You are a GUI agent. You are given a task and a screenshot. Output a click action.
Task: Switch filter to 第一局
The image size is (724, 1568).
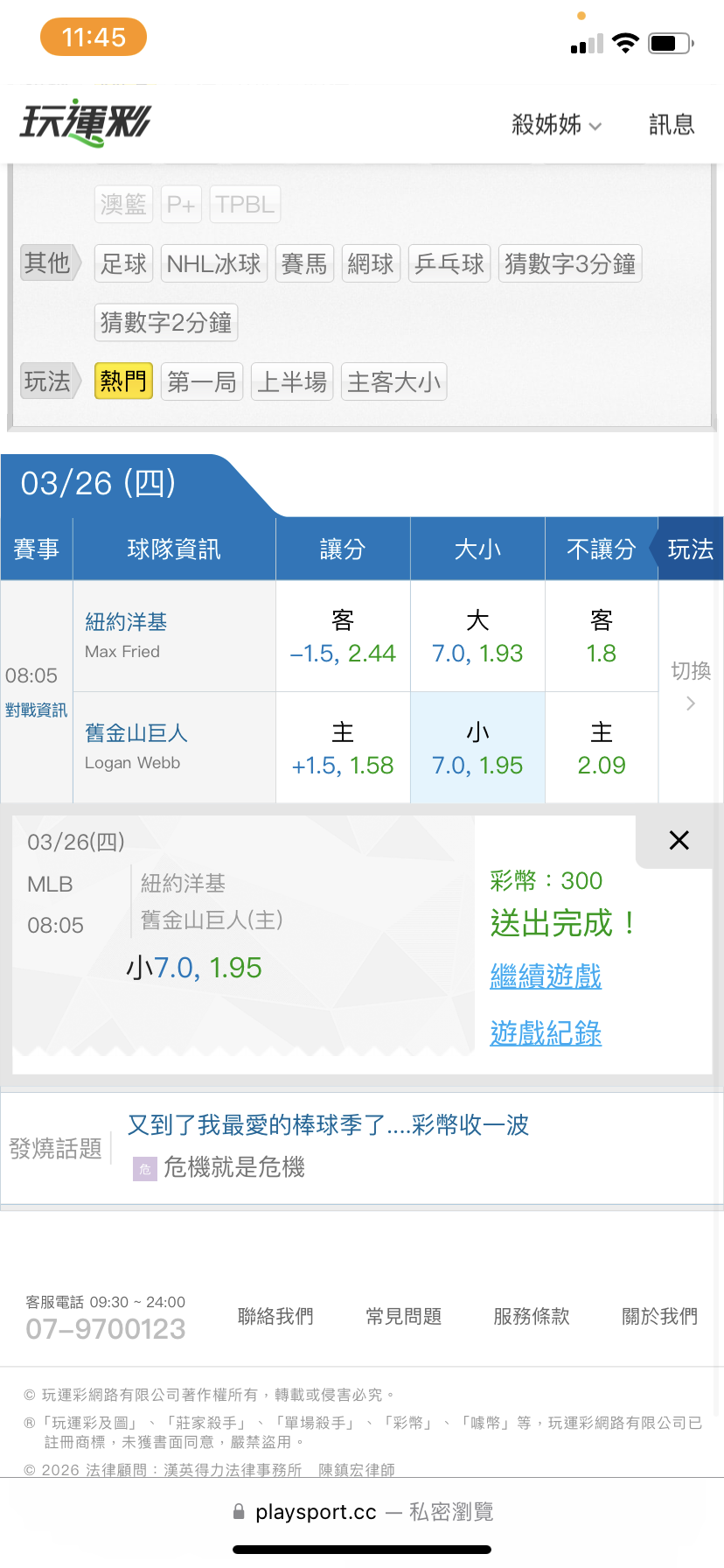click(202, 381)
